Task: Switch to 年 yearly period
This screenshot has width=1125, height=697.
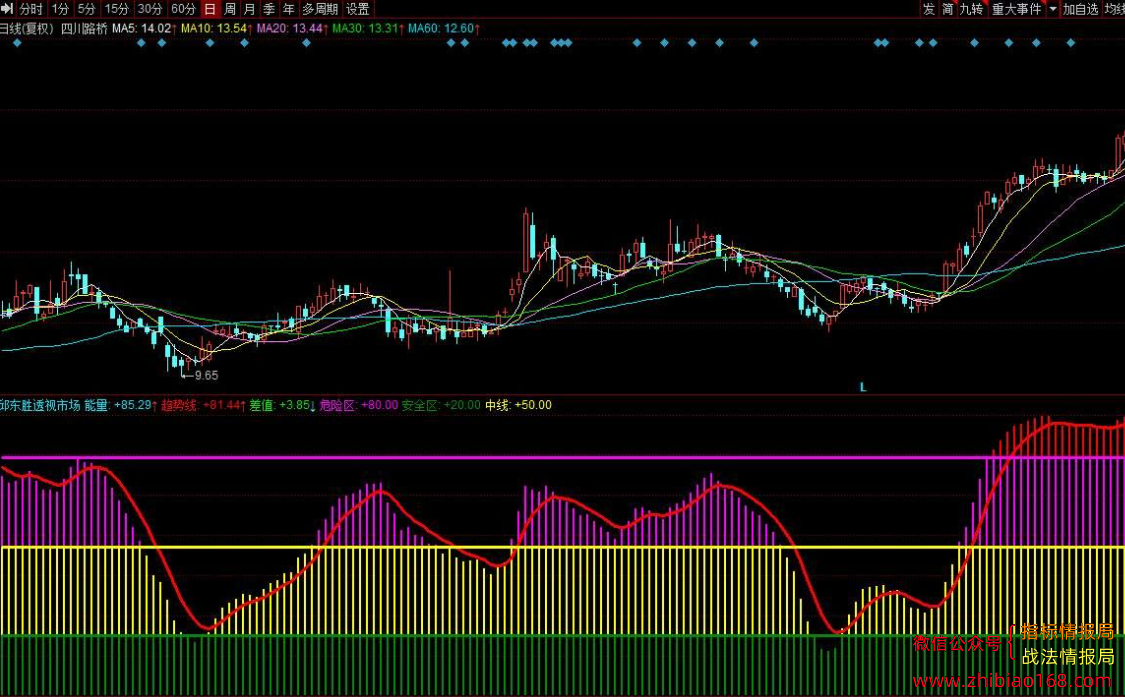Action: (x=288, y=9)
